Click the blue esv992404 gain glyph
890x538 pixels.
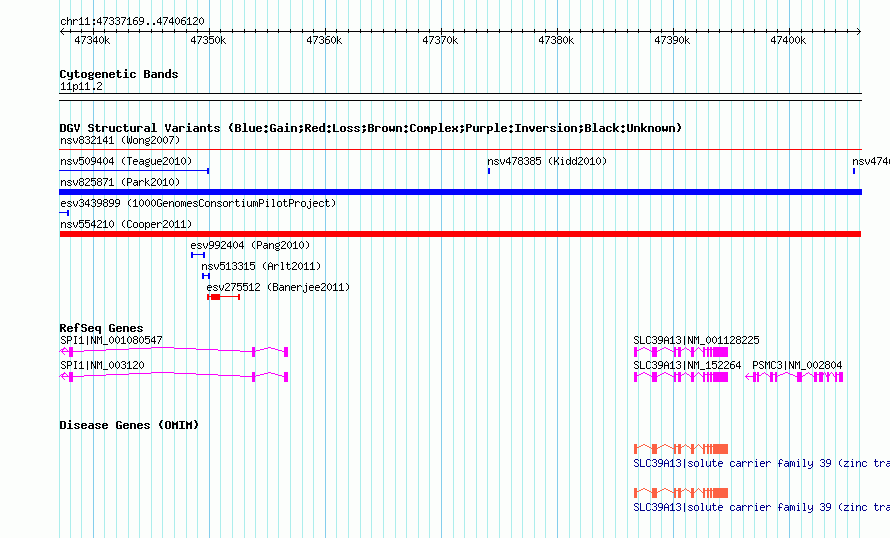[x=198, y=255]
